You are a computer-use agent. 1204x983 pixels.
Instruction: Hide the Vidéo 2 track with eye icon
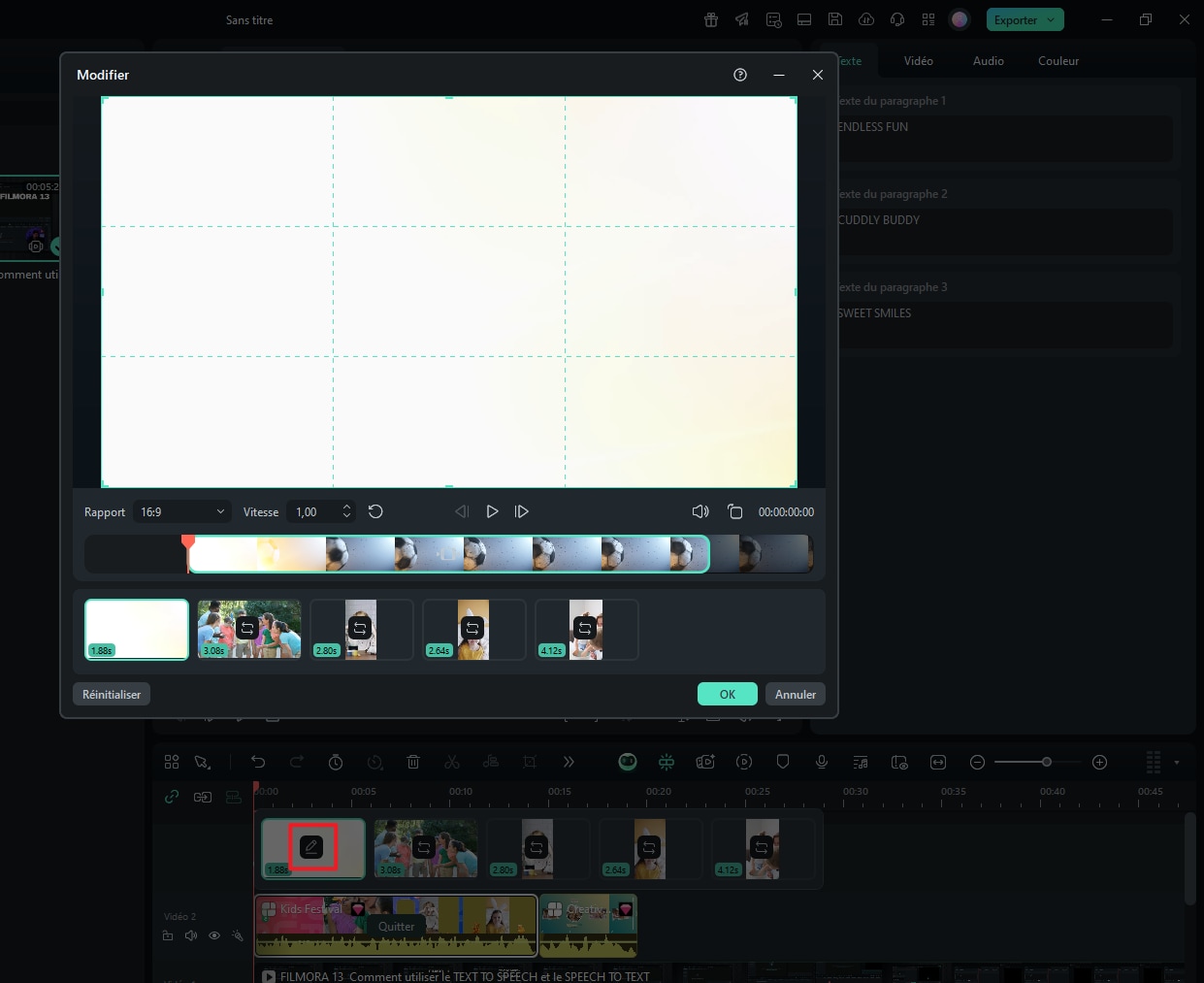pos(214,935)
